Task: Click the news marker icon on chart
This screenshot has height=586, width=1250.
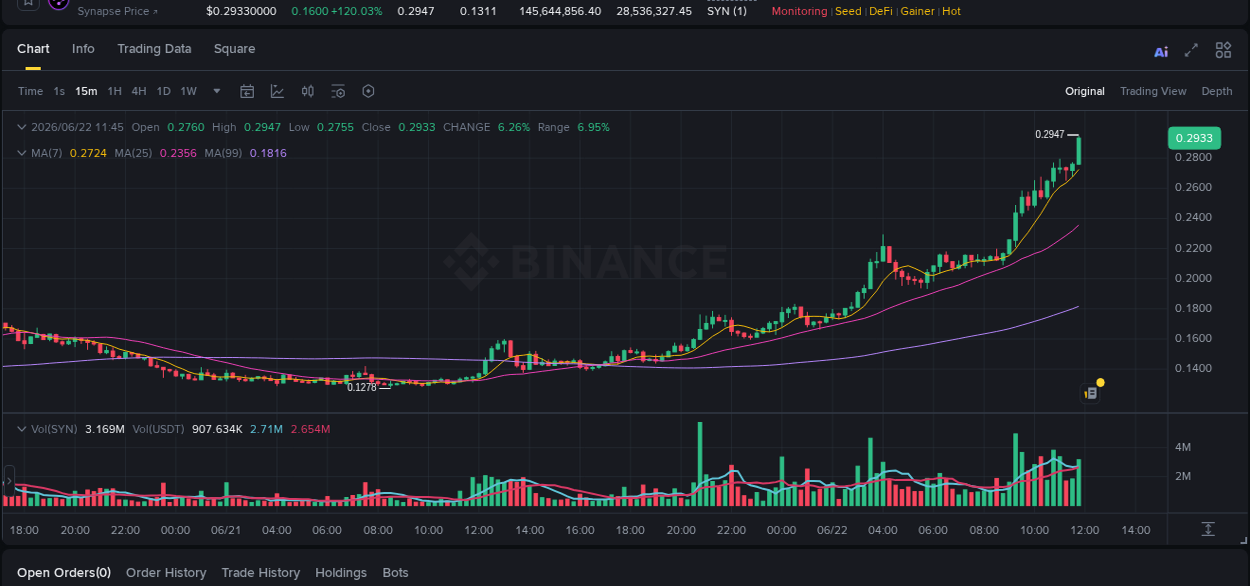Action: (x=1091, y=393)
